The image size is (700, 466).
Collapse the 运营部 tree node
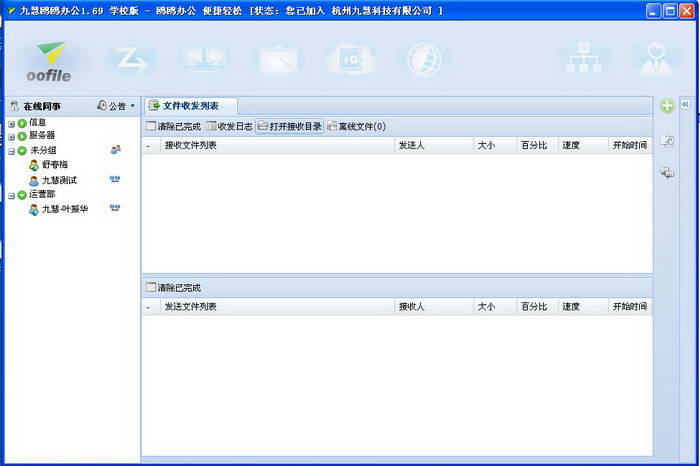[12, 196]
